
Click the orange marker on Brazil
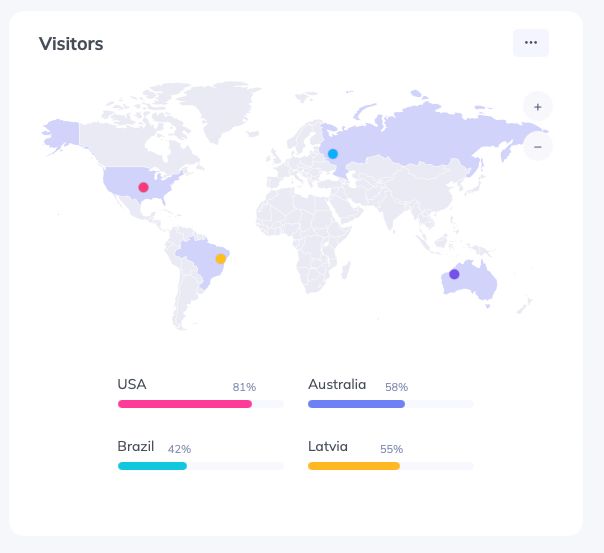tap(221, 259)
